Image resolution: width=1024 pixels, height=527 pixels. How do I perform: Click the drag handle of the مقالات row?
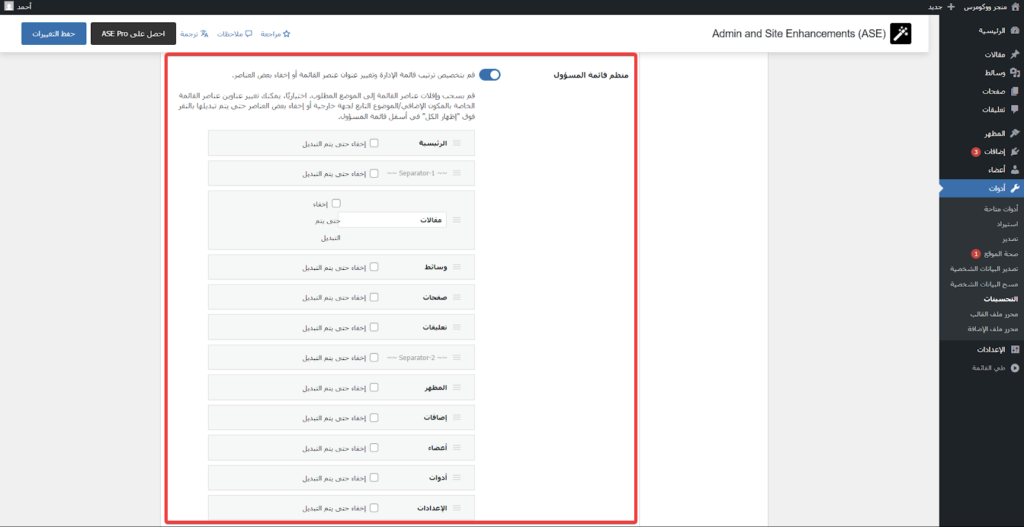pyautogui.click(x=457, y=220)
